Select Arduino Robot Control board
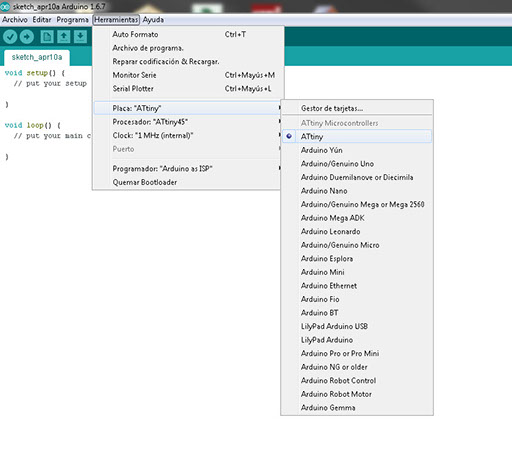 click(x=356, y=380)
